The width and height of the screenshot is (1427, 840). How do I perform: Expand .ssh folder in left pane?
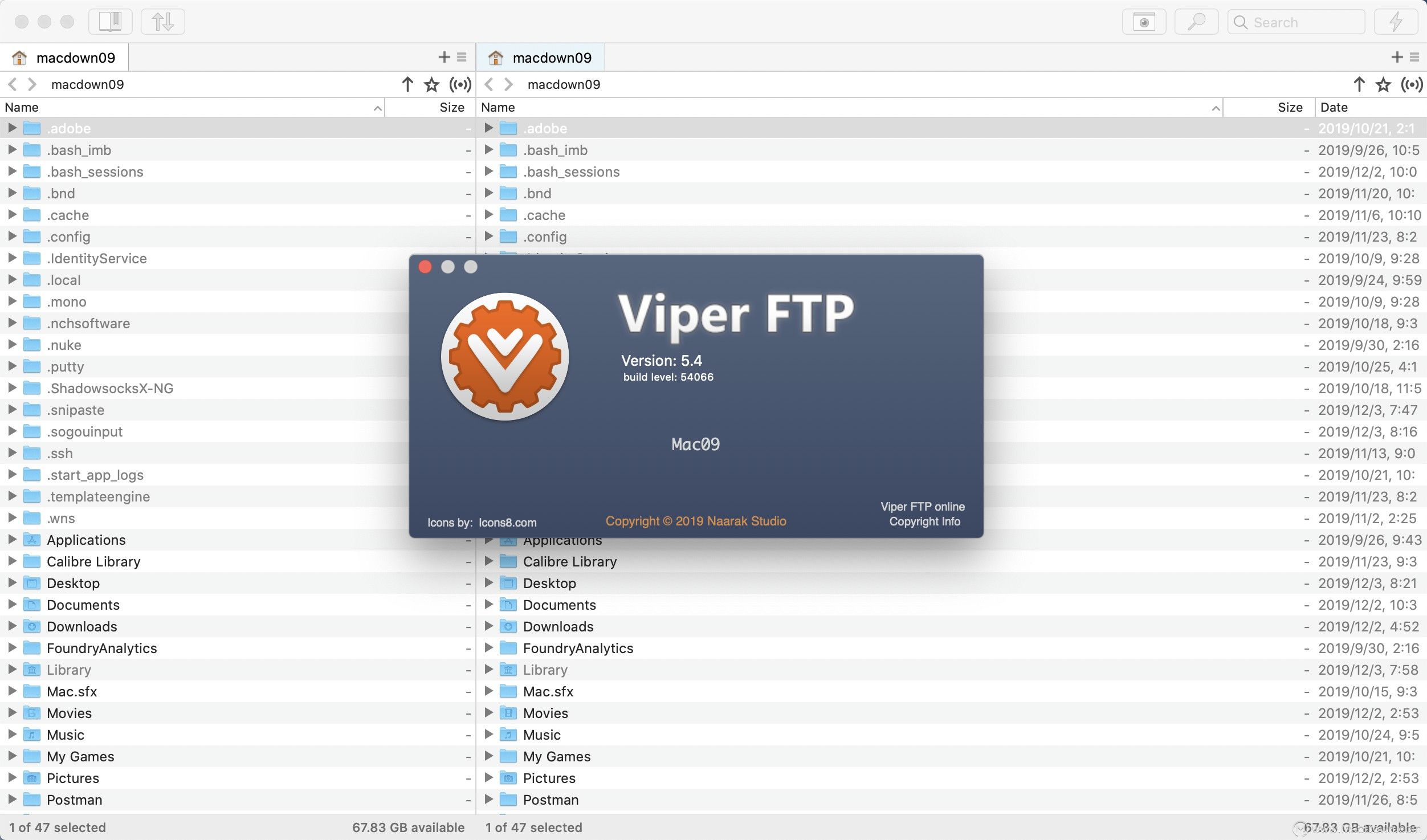[12, 453]
